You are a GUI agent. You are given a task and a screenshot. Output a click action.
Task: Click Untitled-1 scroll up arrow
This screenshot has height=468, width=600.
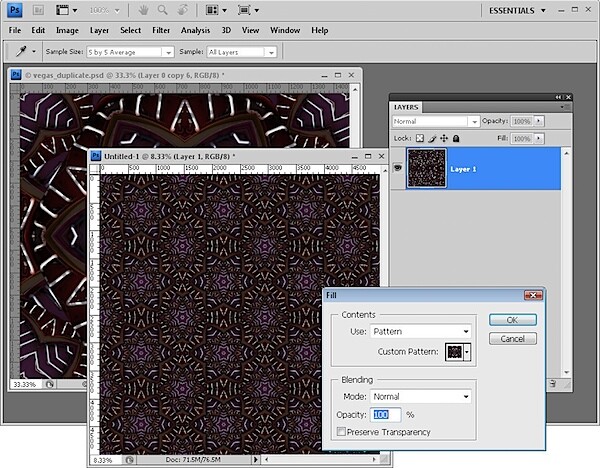385,170
